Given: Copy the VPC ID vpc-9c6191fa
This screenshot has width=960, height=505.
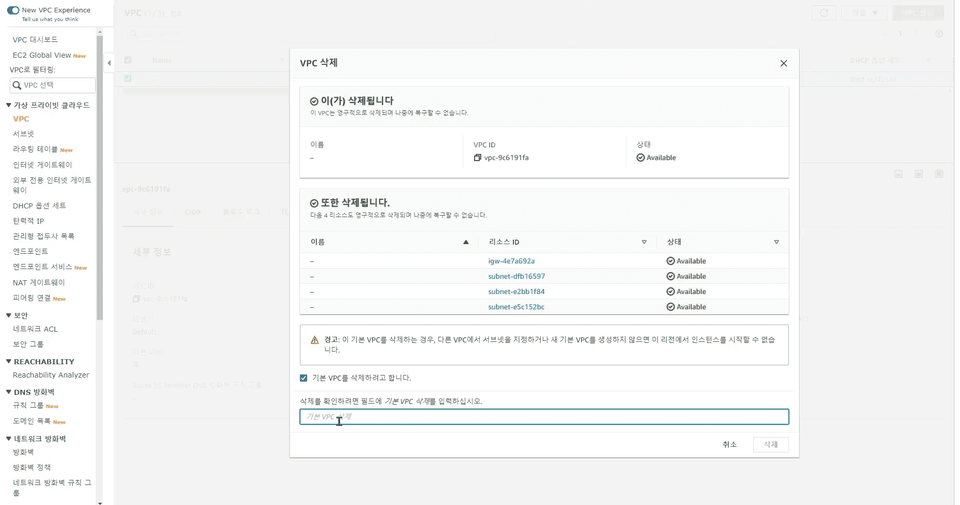Looking at the screenshot, I should [x=478, y=158].
